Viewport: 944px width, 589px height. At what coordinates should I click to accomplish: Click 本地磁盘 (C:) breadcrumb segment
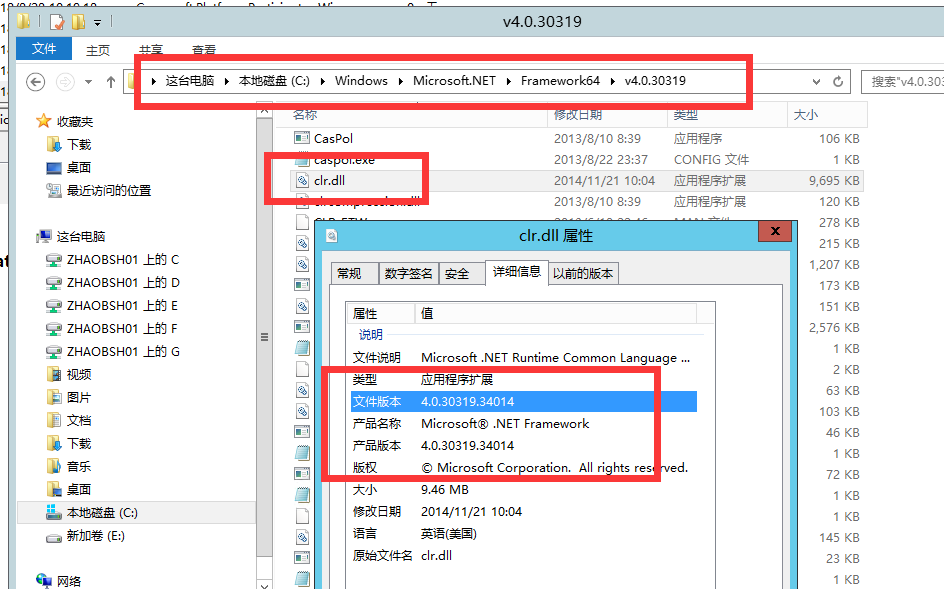point(274,81)
